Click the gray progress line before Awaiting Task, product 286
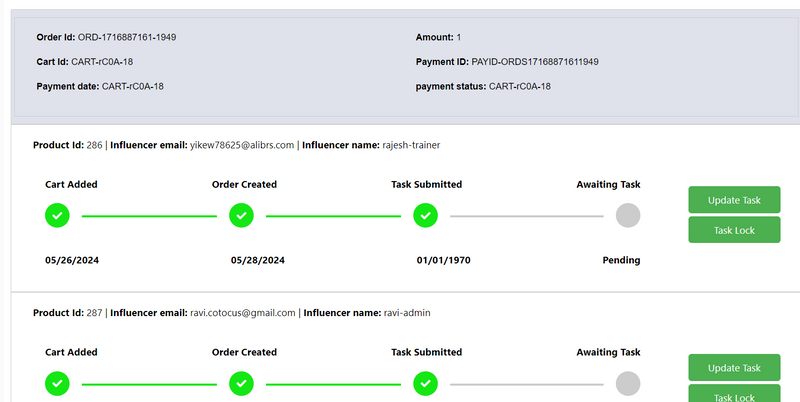 point(527,216)
